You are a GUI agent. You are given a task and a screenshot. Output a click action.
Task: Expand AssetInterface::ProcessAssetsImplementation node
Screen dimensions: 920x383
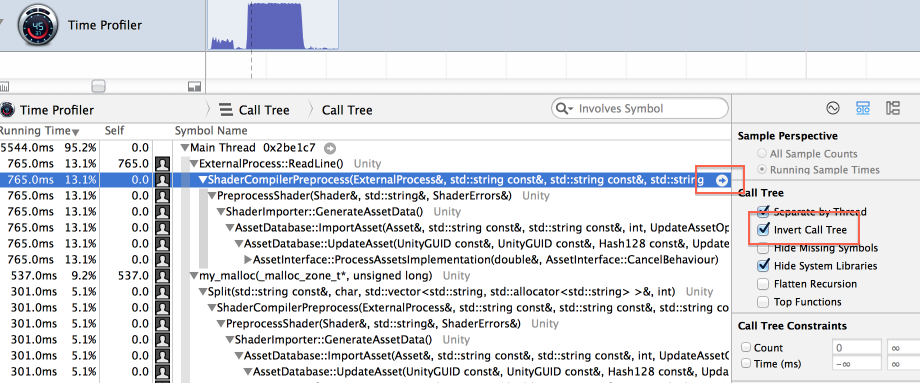tap(248, 259)
